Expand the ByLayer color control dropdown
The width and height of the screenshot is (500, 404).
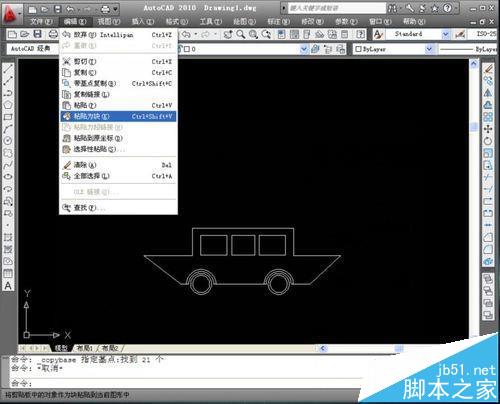[430, 49]
